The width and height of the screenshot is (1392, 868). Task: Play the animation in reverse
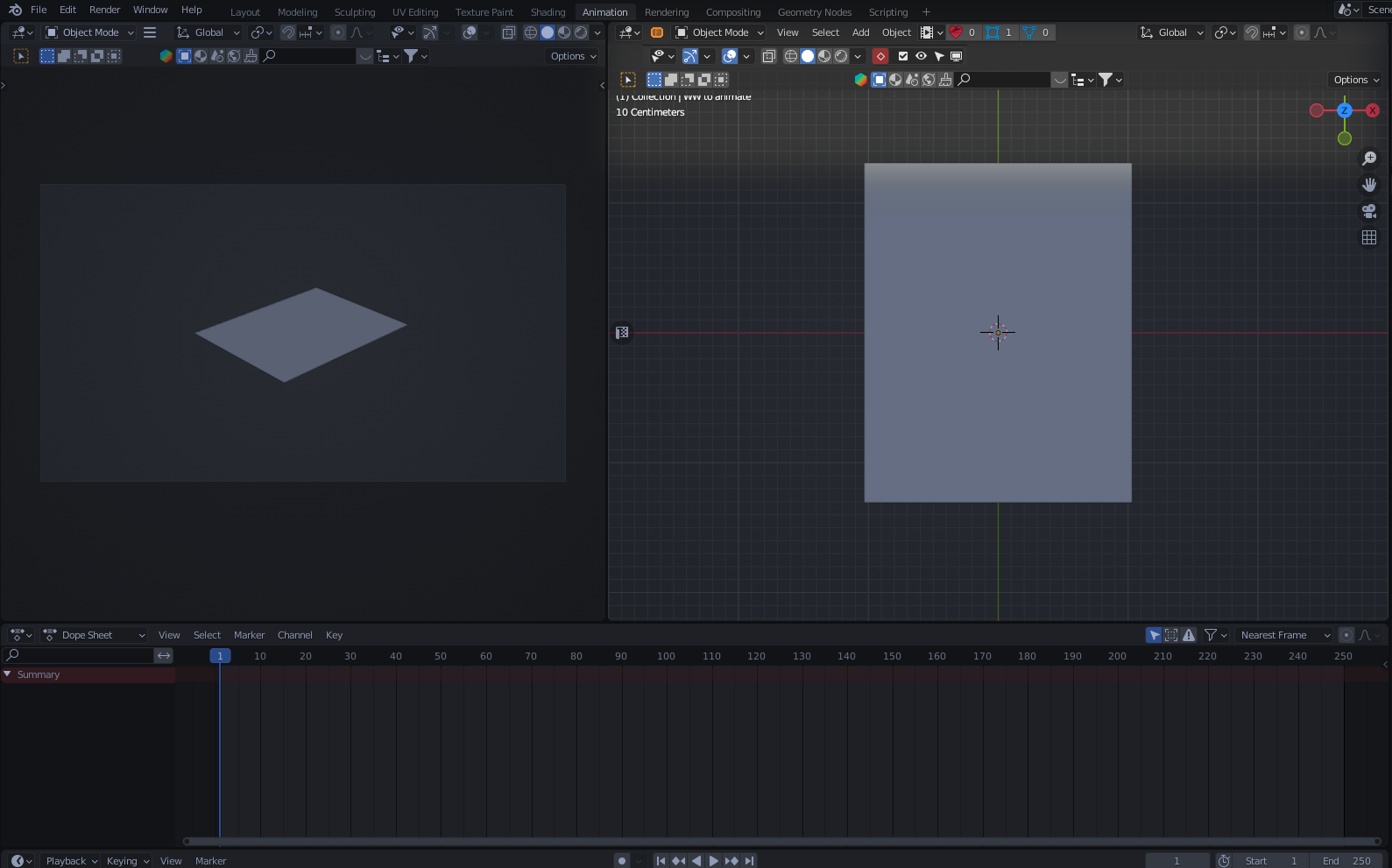pyautogui.click(x=696, y=861)
